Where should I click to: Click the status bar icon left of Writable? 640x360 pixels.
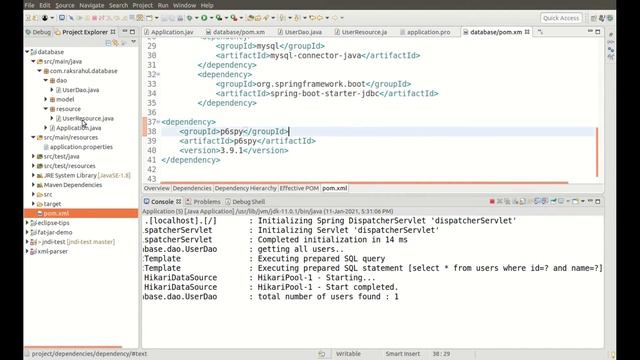coord(322,354)
